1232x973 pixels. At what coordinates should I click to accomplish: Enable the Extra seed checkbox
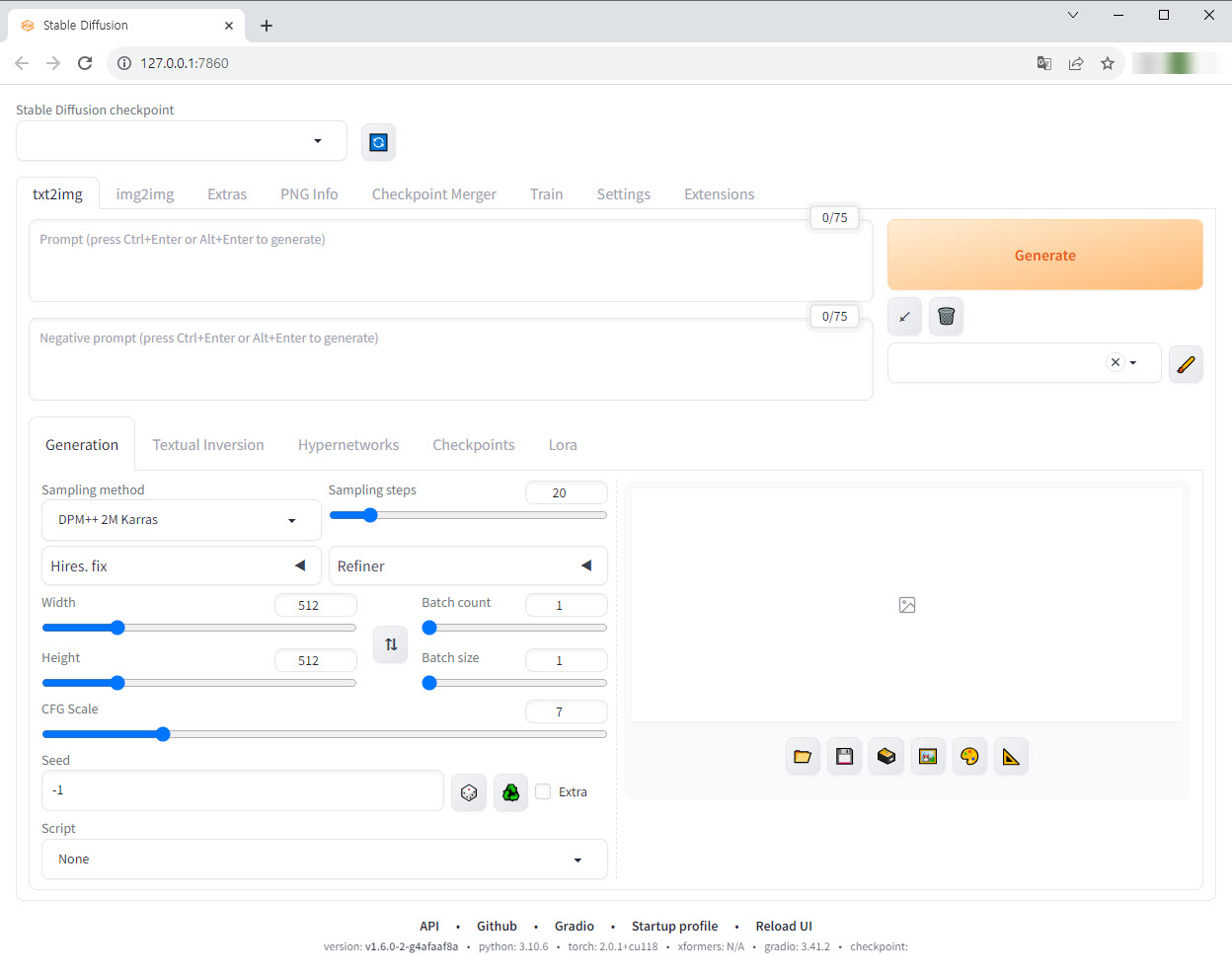point(543,791)
